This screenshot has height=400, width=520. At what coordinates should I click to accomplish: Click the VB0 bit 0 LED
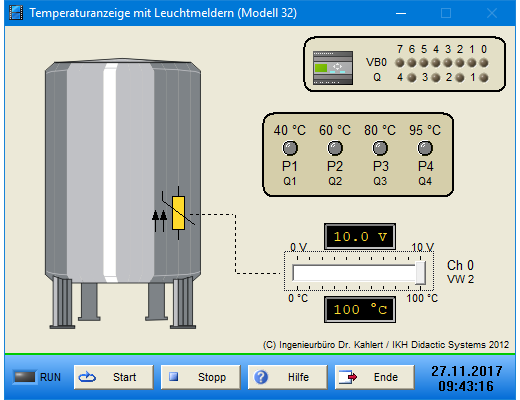coord(484,63)
